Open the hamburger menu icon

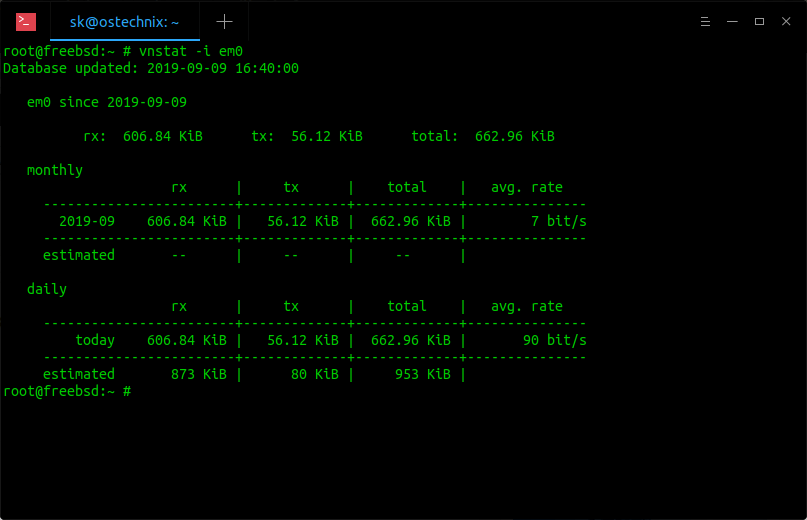pos(705,22)
